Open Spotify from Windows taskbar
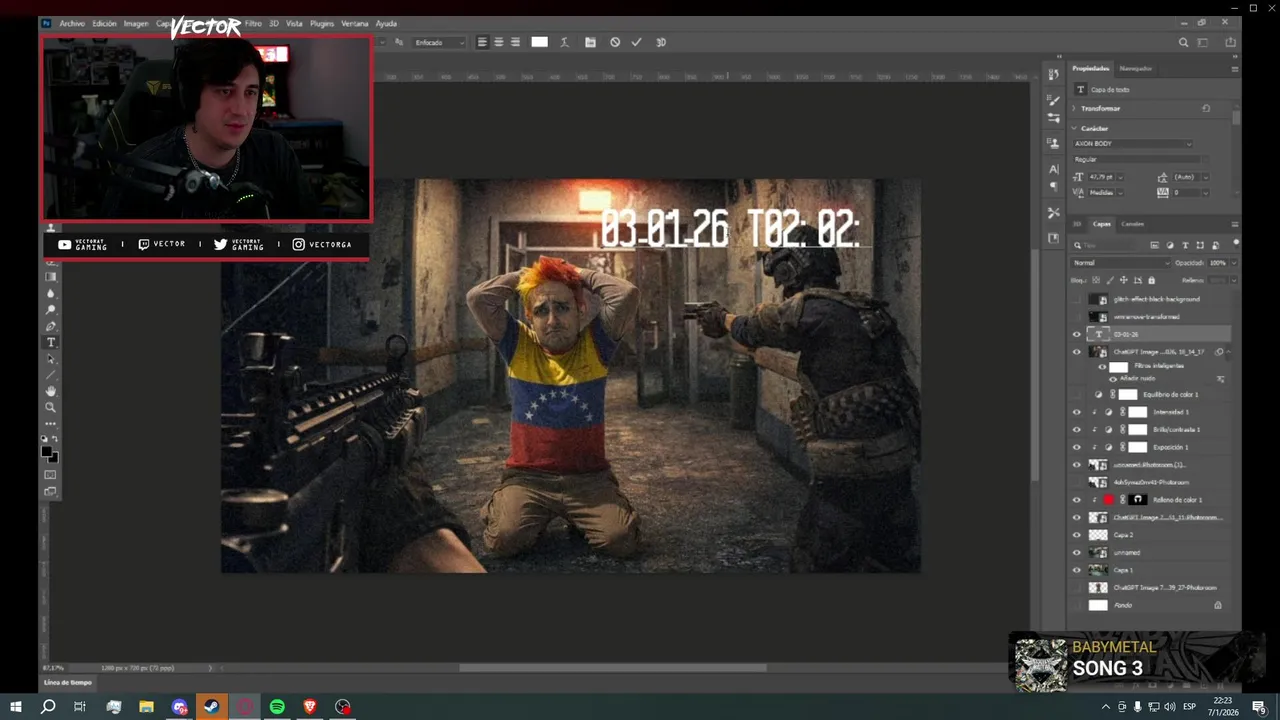Screen dimensions: 1280x720 [277, 707]
